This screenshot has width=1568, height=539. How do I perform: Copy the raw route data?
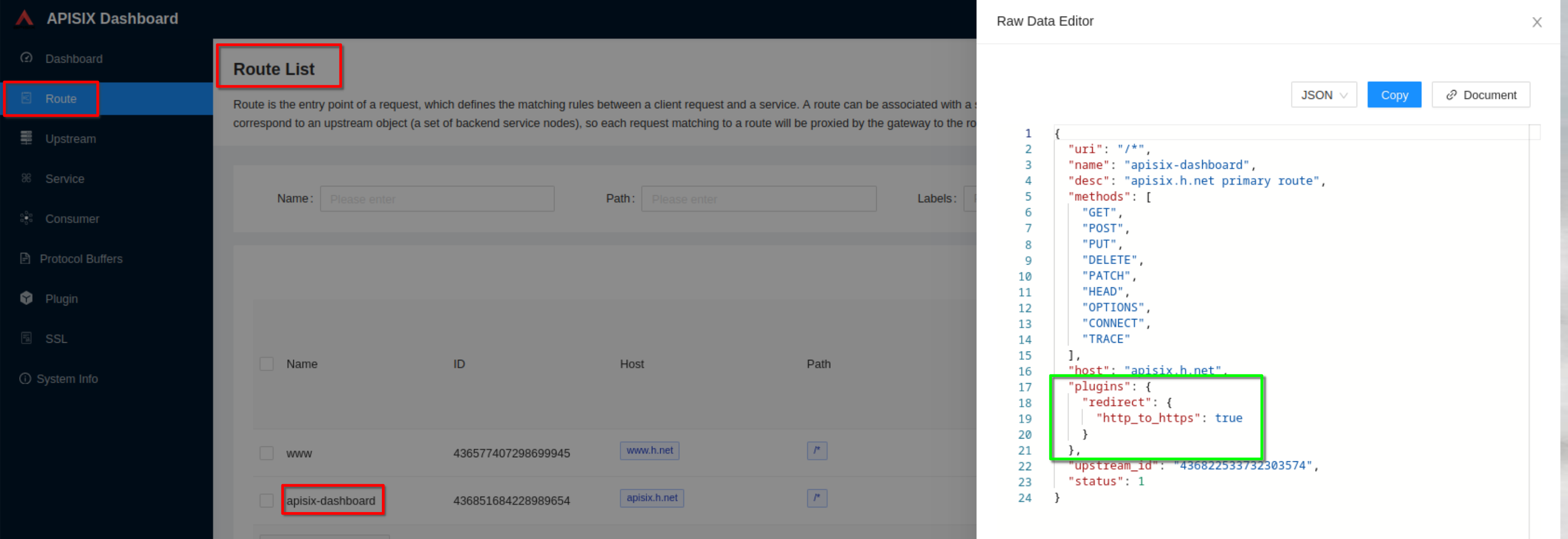pos(1393,95)
